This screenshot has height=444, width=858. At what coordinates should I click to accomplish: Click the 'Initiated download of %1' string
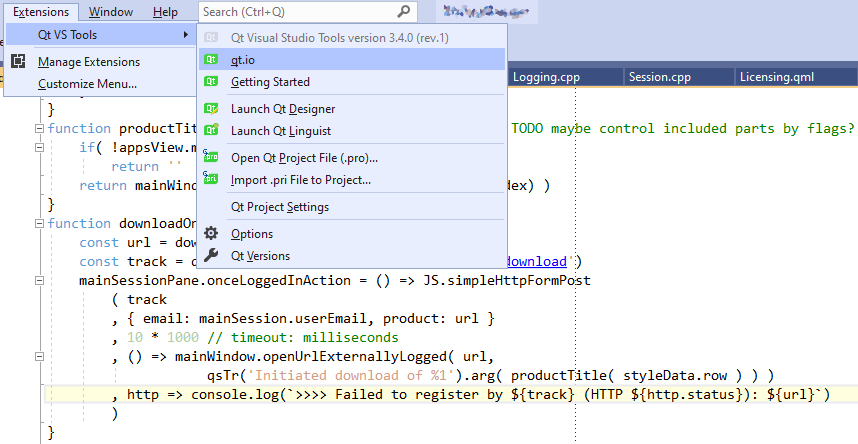[353, 375]
